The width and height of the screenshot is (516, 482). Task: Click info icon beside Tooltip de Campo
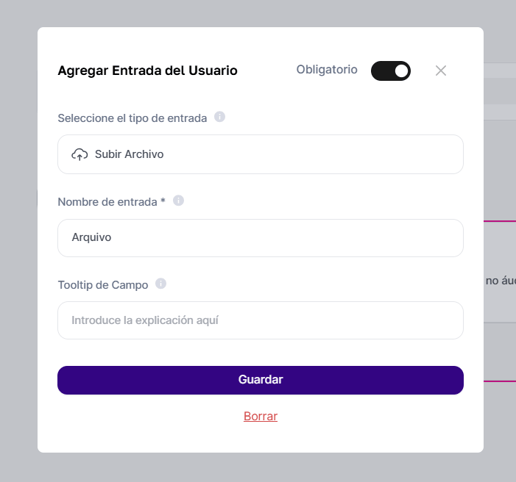(161, 284)
